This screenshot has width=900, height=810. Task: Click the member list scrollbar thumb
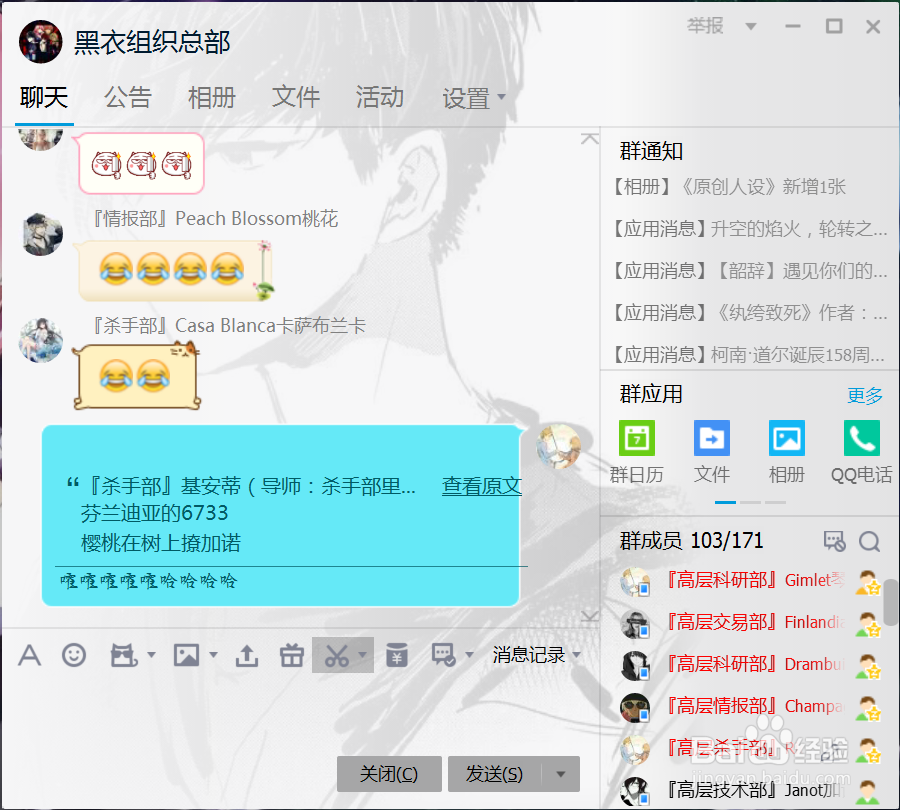tap(891, 602)
